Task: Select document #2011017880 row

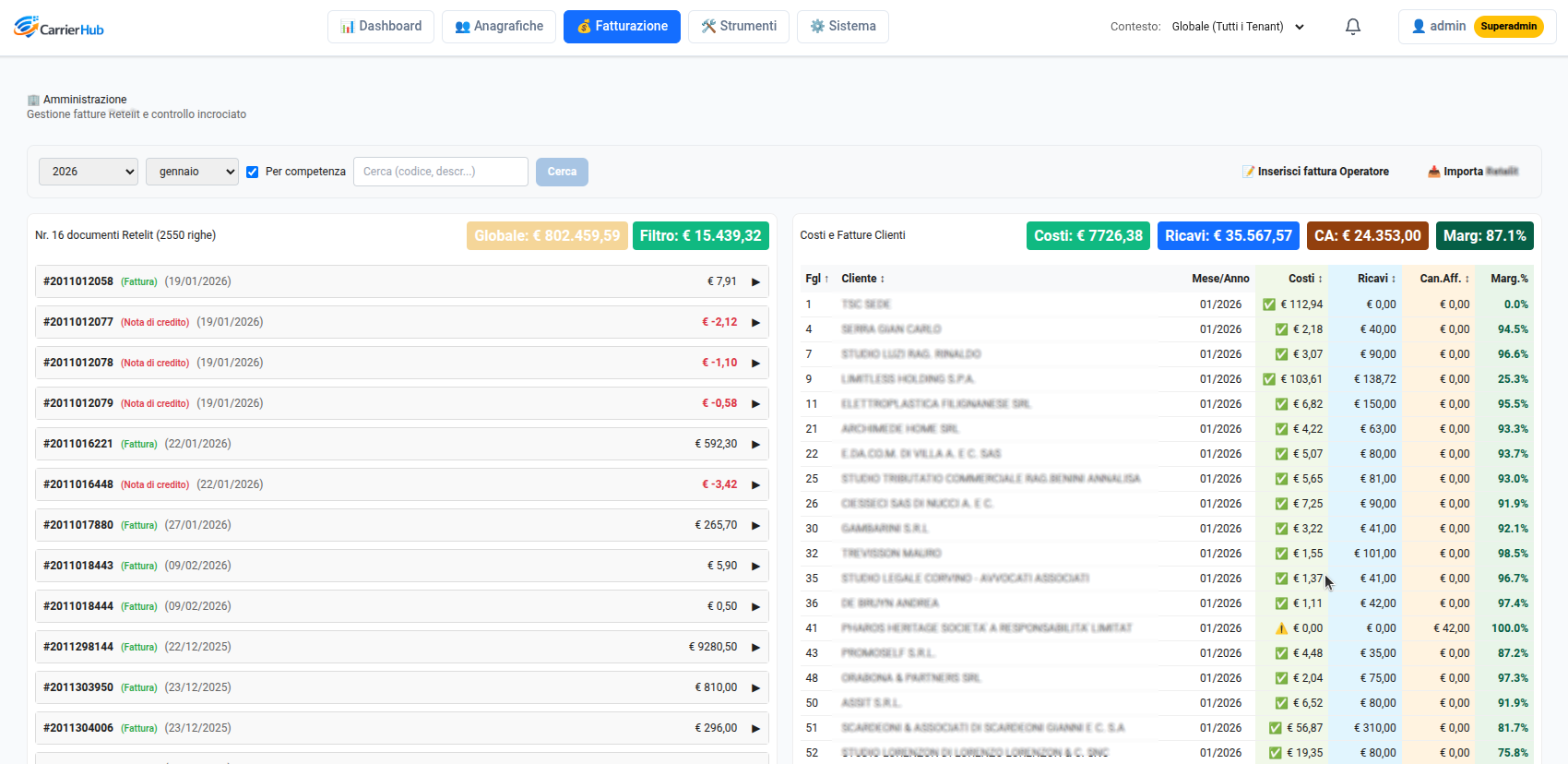Action: (402, 525)
